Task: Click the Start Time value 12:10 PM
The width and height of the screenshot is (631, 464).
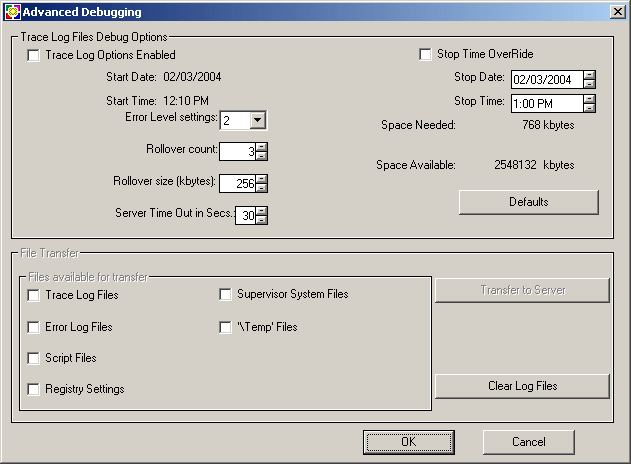Action: 186,101
